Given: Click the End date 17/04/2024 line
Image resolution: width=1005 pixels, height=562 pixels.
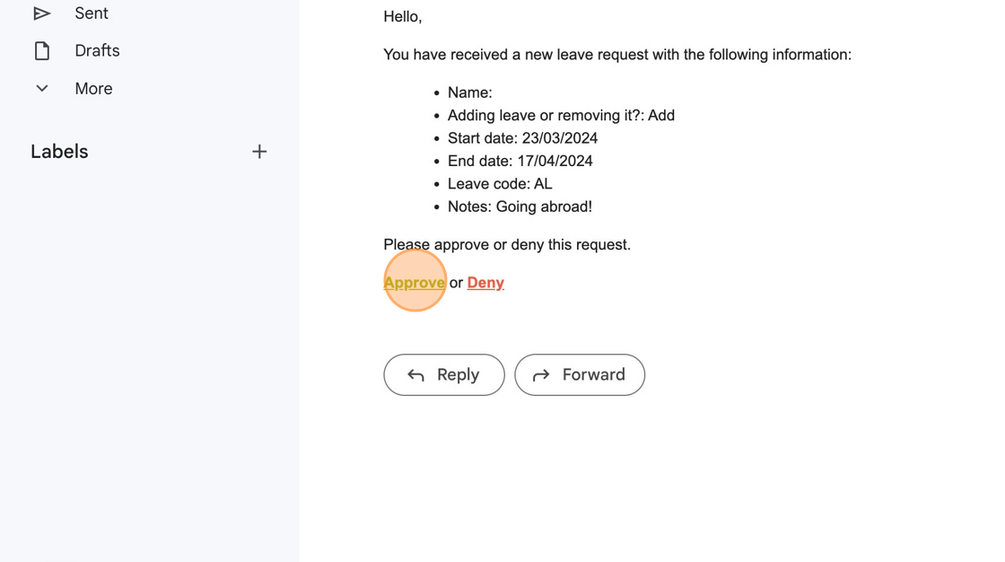Looking at the screenshot, I should [x=520, y=161].
